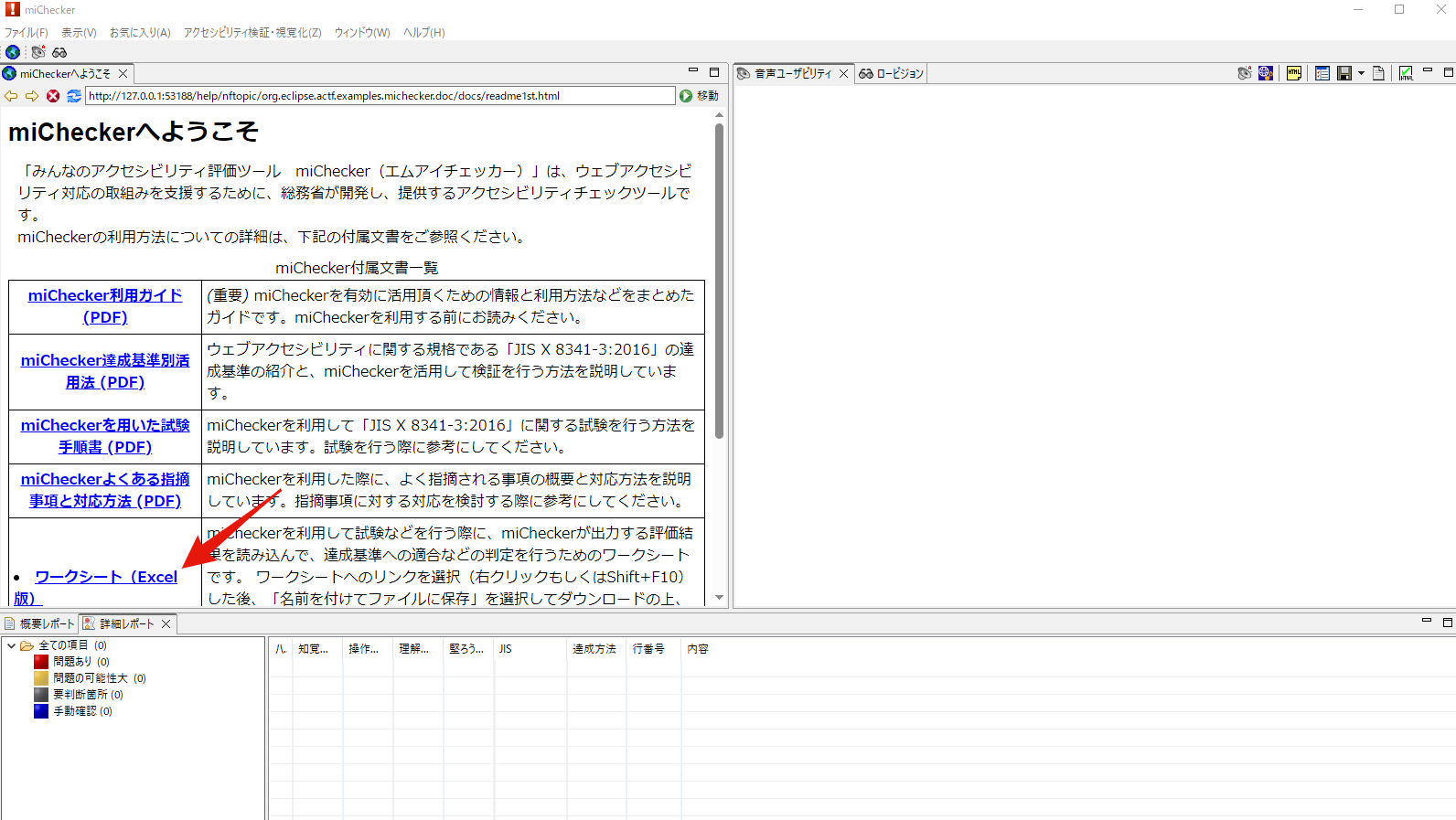Open the dropdown arrow next to save icon
The width and height of the screenshot is (1456, 820).
[1361, 73]
